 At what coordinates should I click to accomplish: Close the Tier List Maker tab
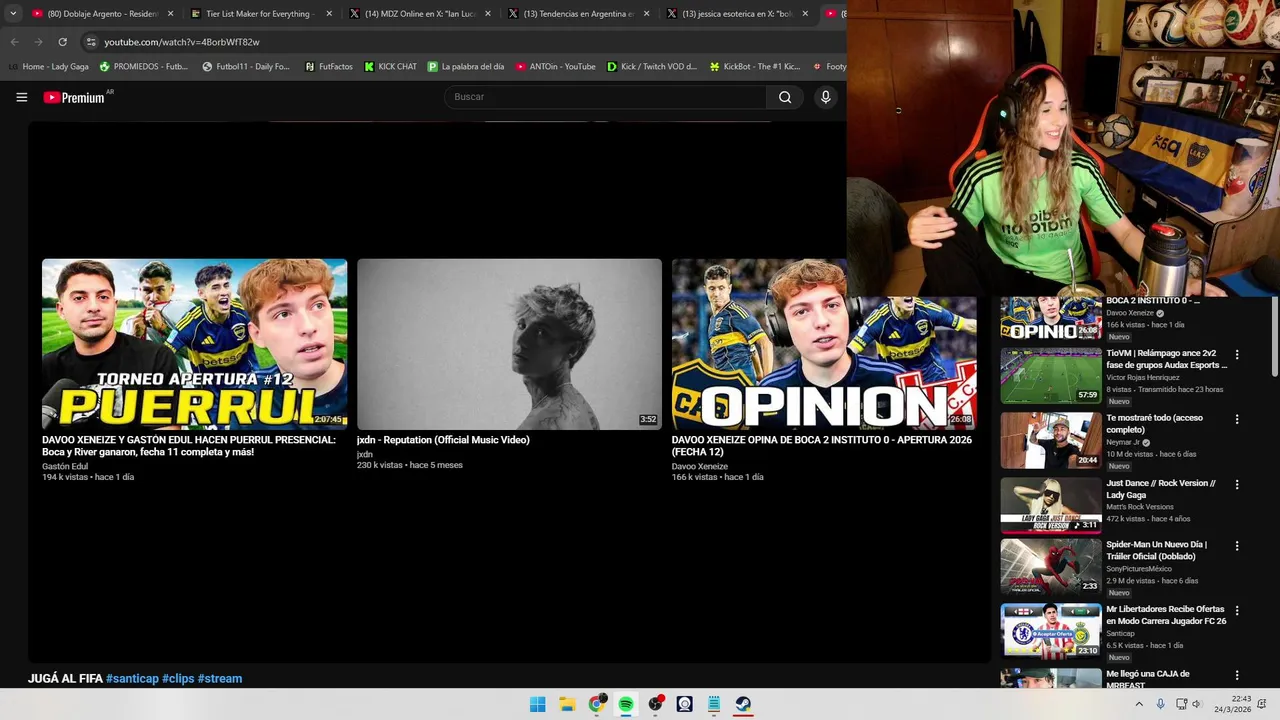[329, 14]
